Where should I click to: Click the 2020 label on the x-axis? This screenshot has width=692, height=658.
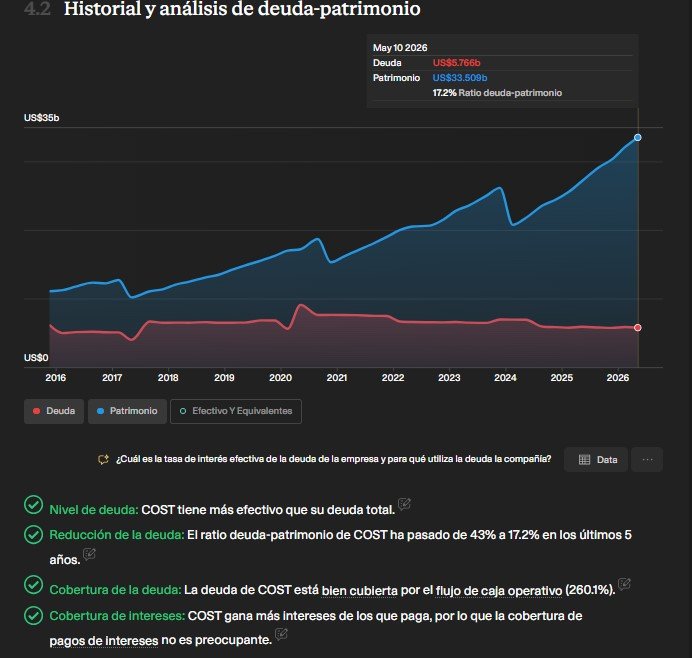(x=281, y=378)
